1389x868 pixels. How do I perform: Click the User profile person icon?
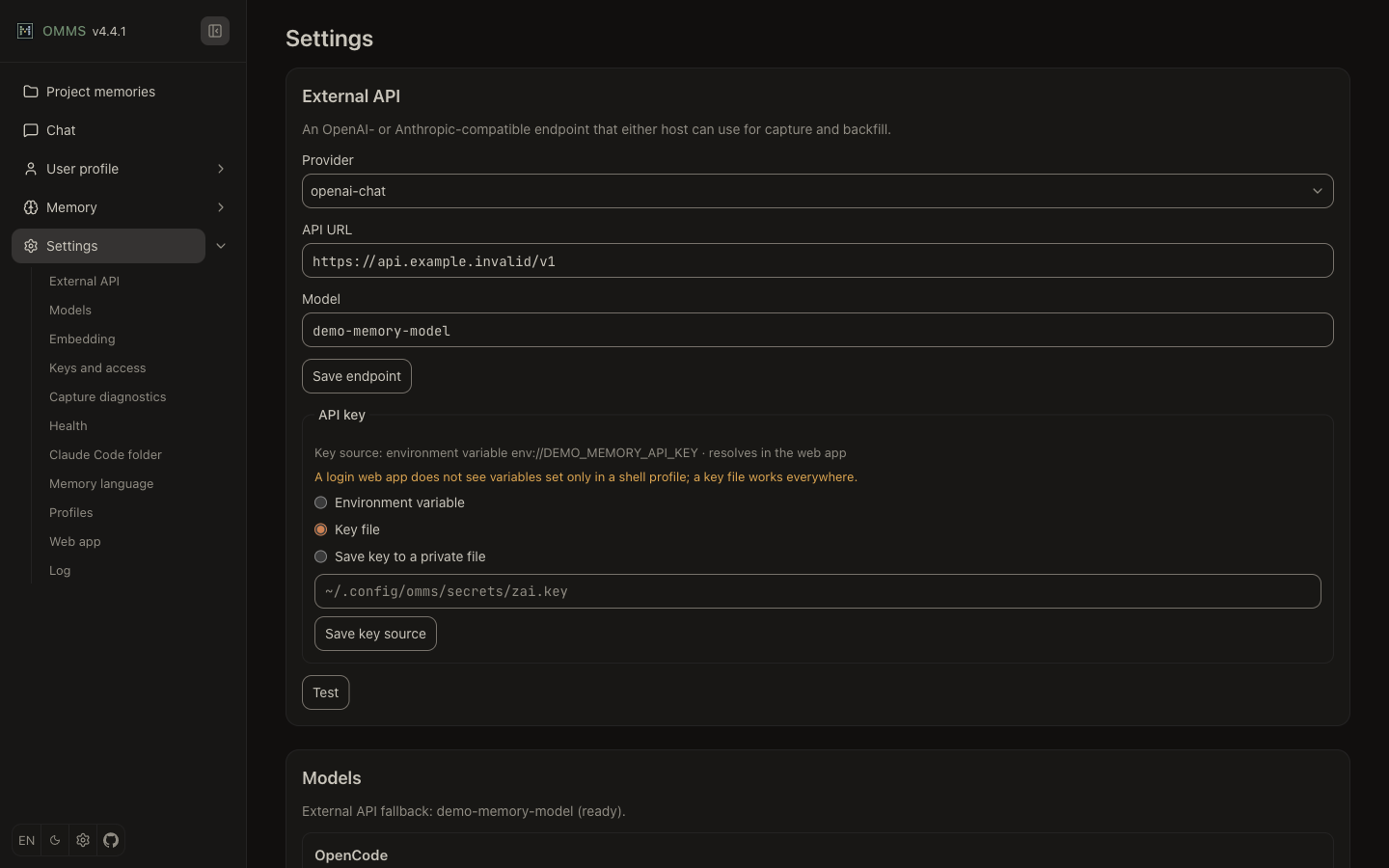31,169
